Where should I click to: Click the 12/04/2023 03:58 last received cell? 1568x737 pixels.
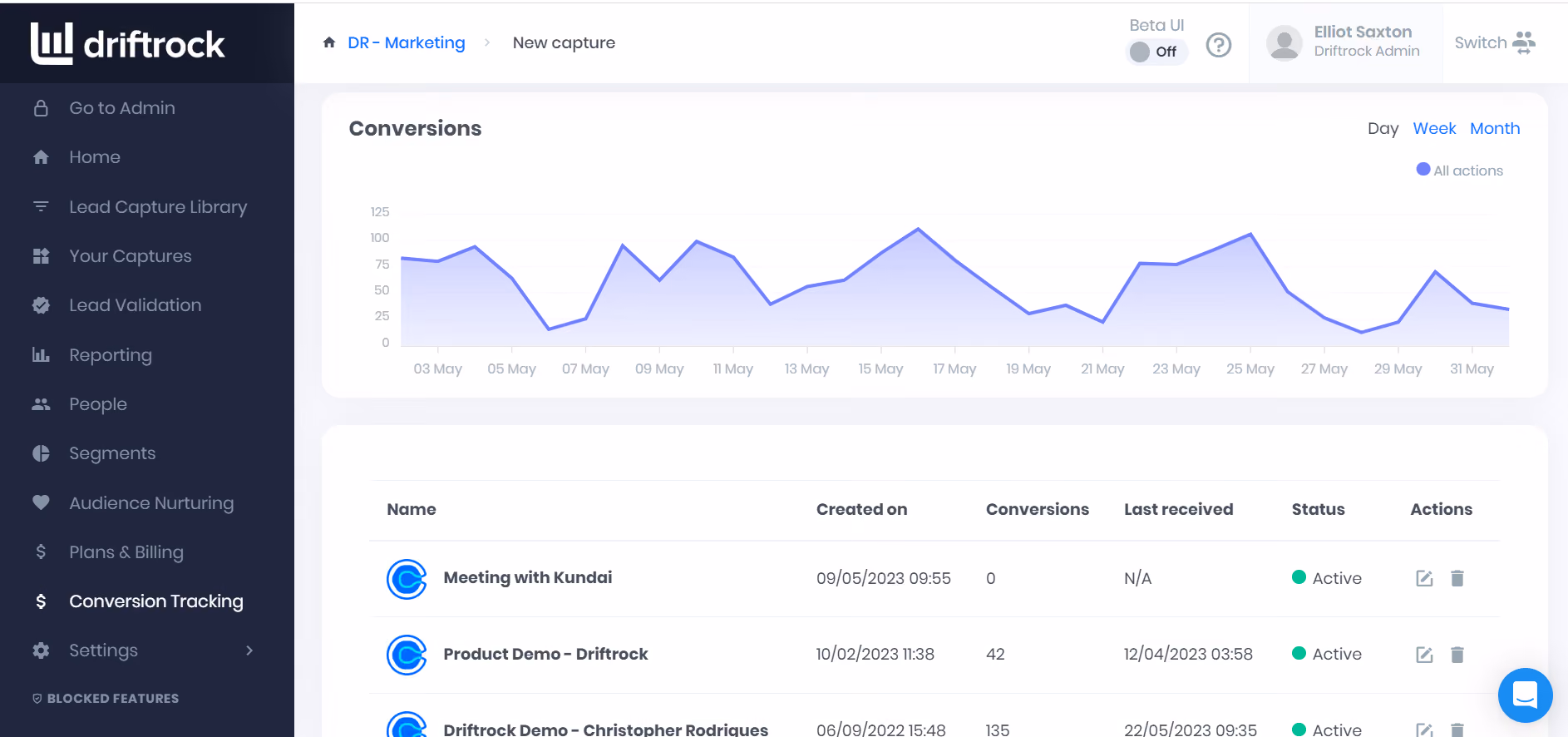click(1188, 655)
